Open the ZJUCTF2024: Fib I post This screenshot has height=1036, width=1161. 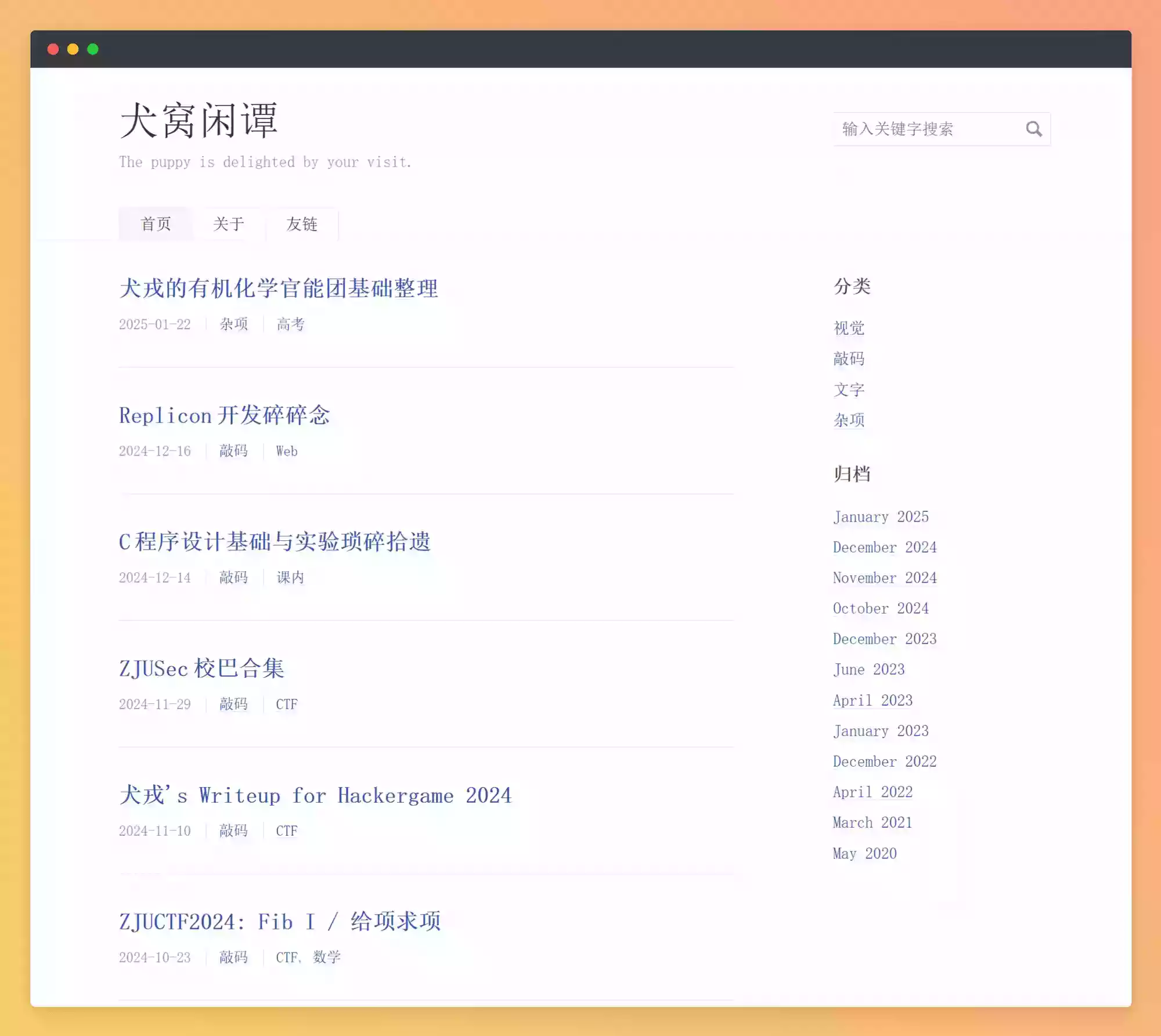pyautogui.click(x=279, y=921)
